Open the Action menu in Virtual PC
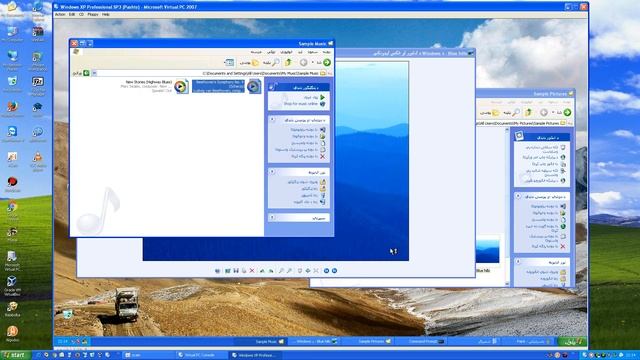This screenshot has height=360, width=640. coord(60,14)
